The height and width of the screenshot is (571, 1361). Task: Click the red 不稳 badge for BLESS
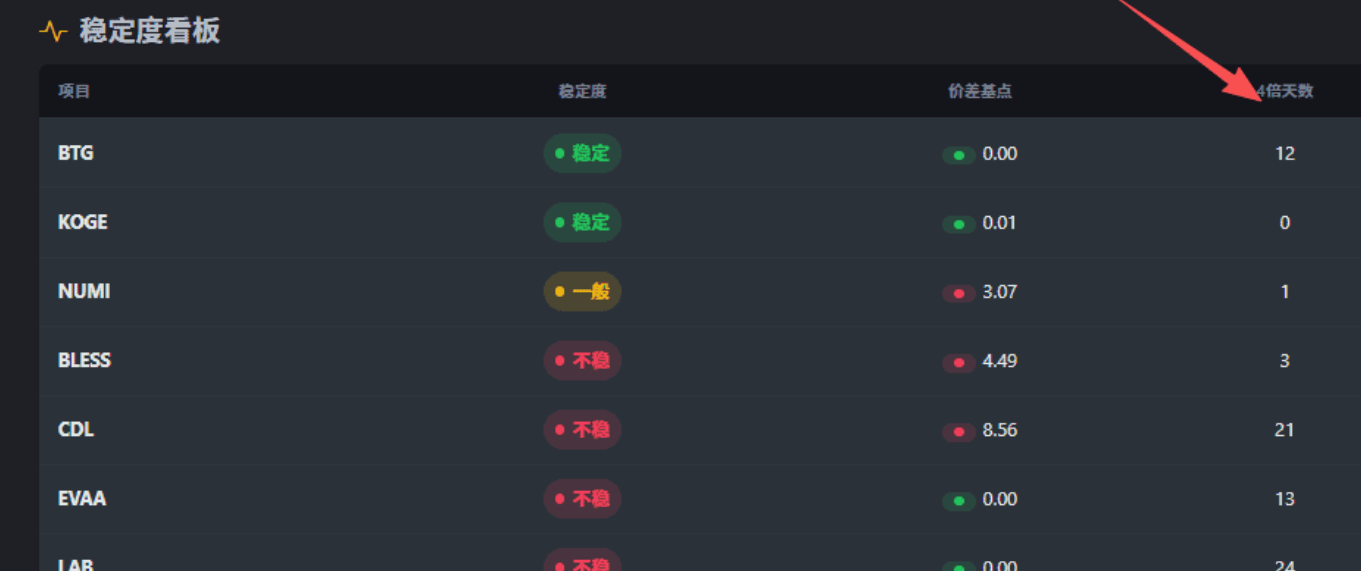tap(582, 361)
